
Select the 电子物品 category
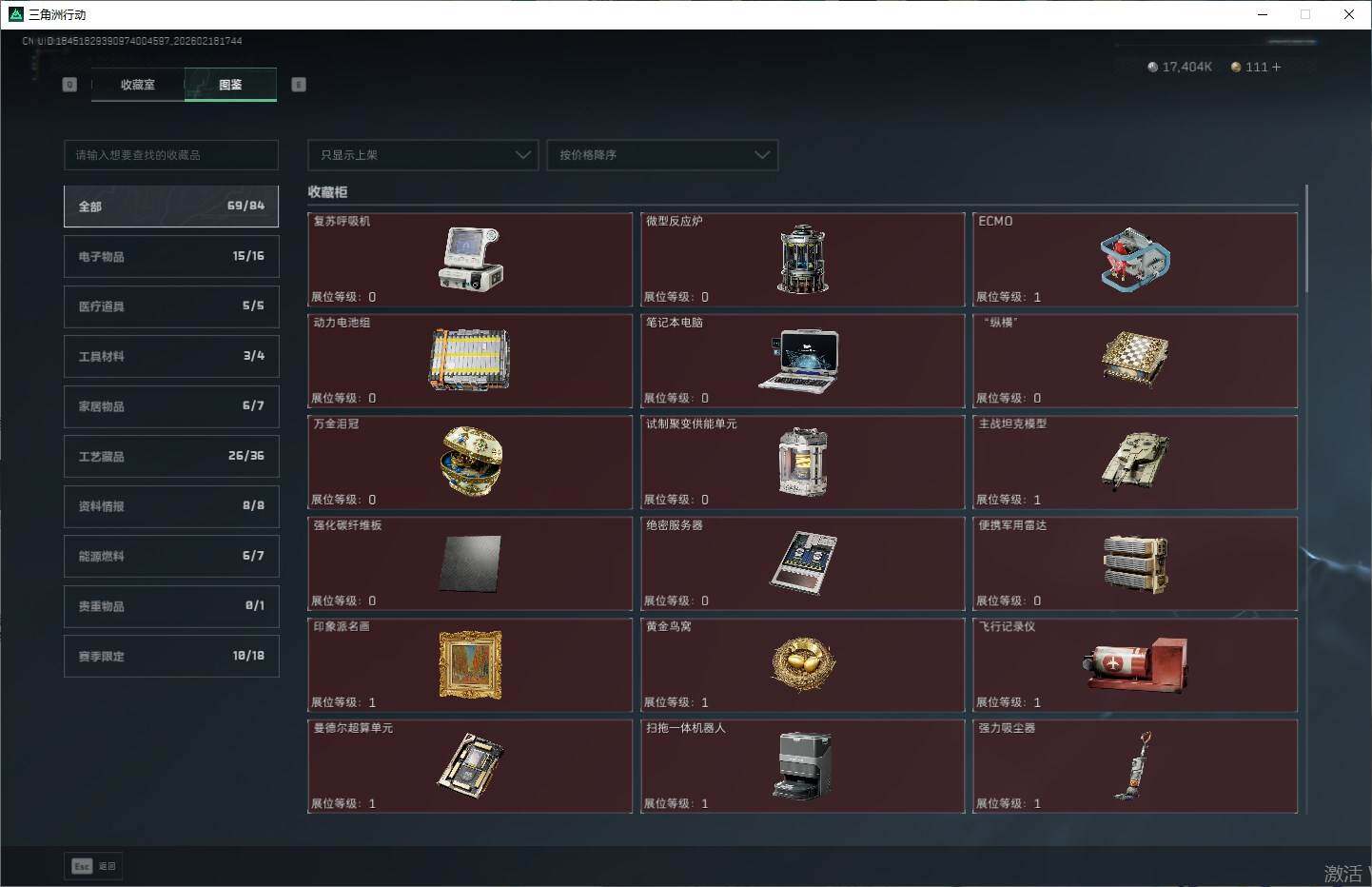point(171,256)
